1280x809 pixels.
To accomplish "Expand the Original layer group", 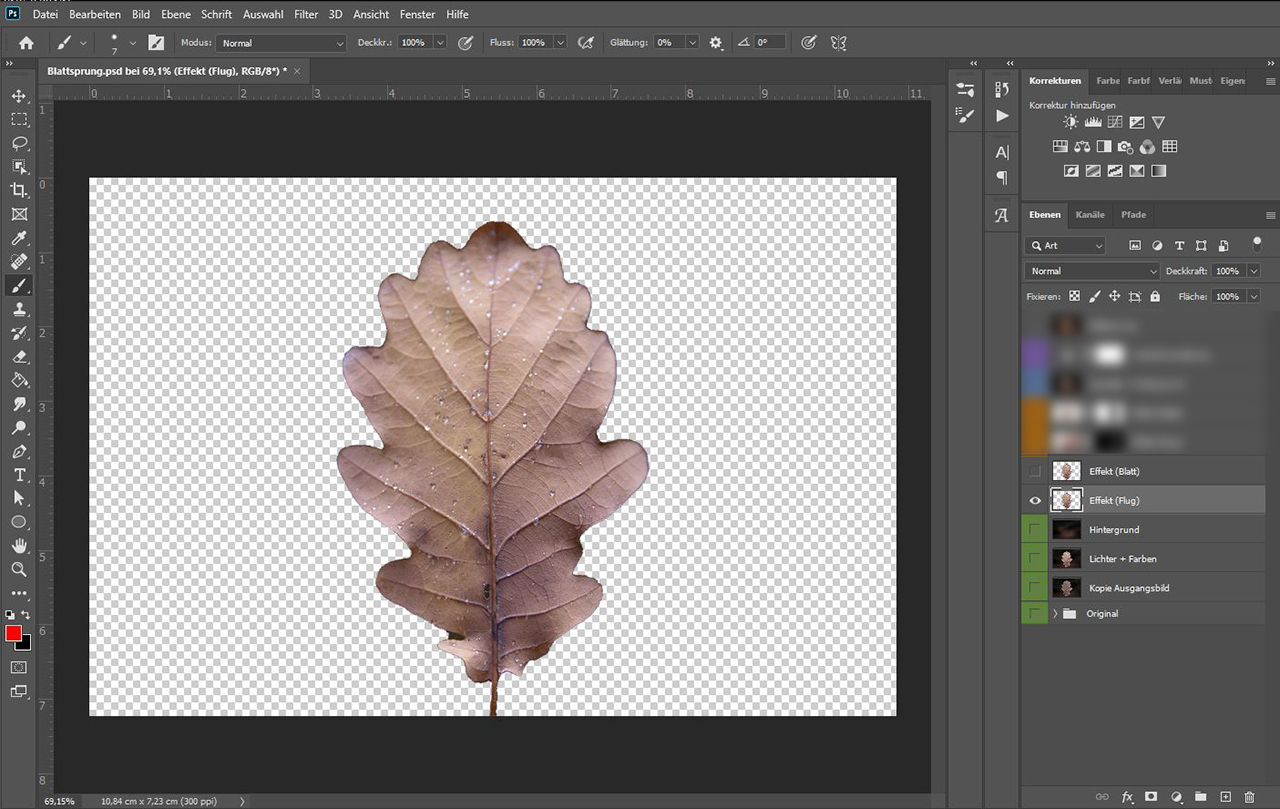I will (x=1055, y=613).
